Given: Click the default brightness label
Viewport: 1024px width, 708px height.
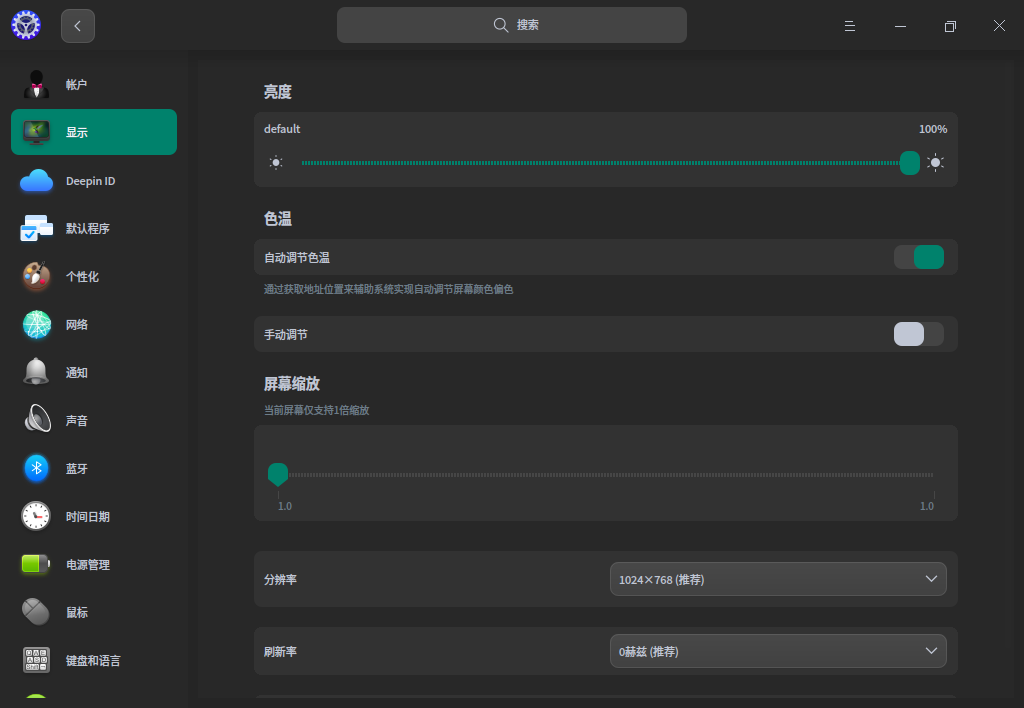Looking at the screenshot, I should coord(282,129).
